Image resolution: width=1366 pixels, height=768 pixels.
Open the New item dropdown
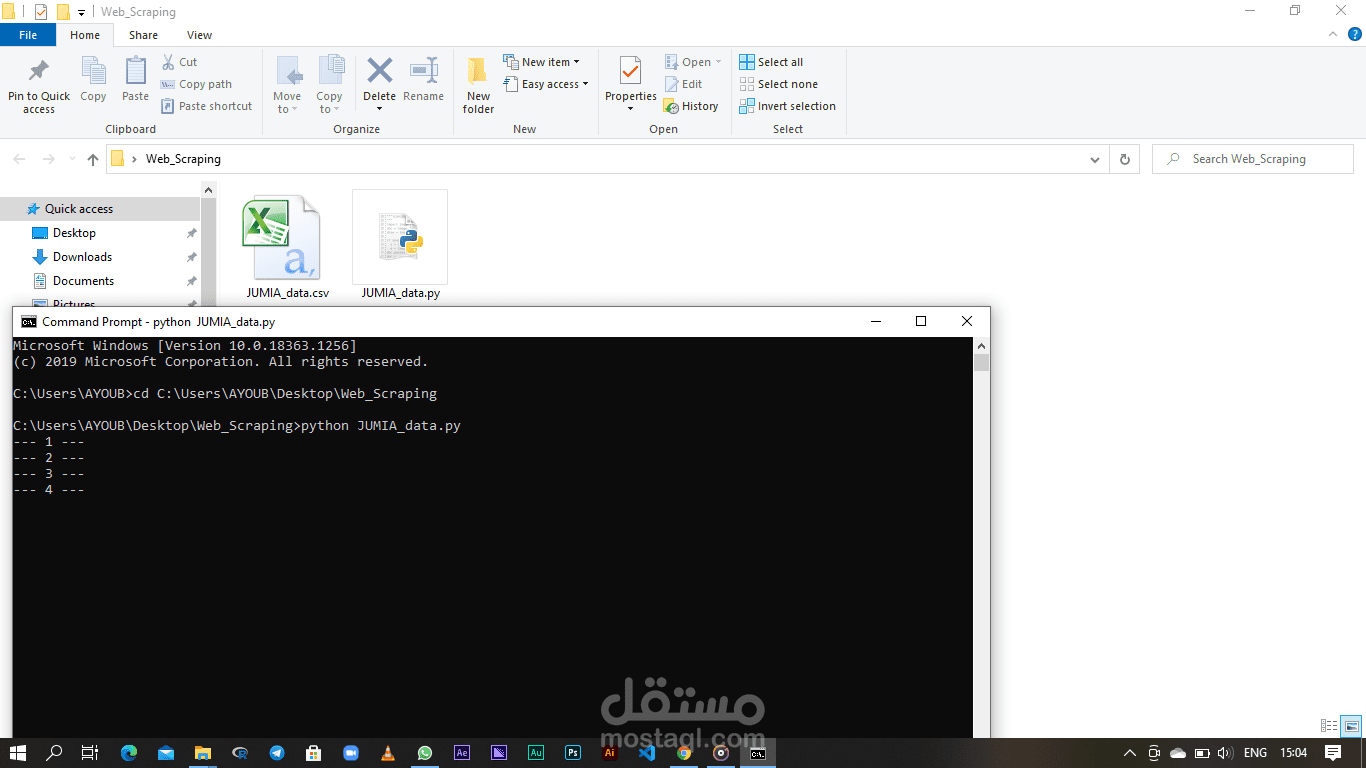coord(541,62)
